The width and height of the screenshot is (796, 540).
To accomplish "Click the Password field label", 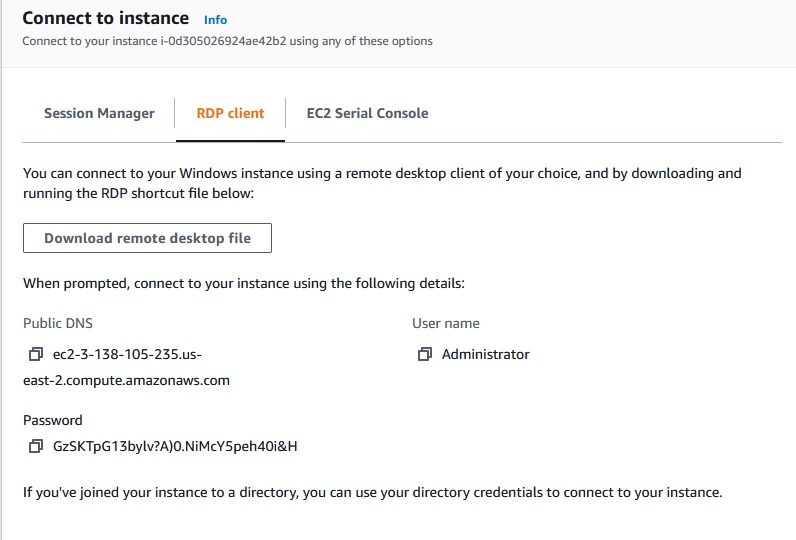I will (x=53, y=420).
